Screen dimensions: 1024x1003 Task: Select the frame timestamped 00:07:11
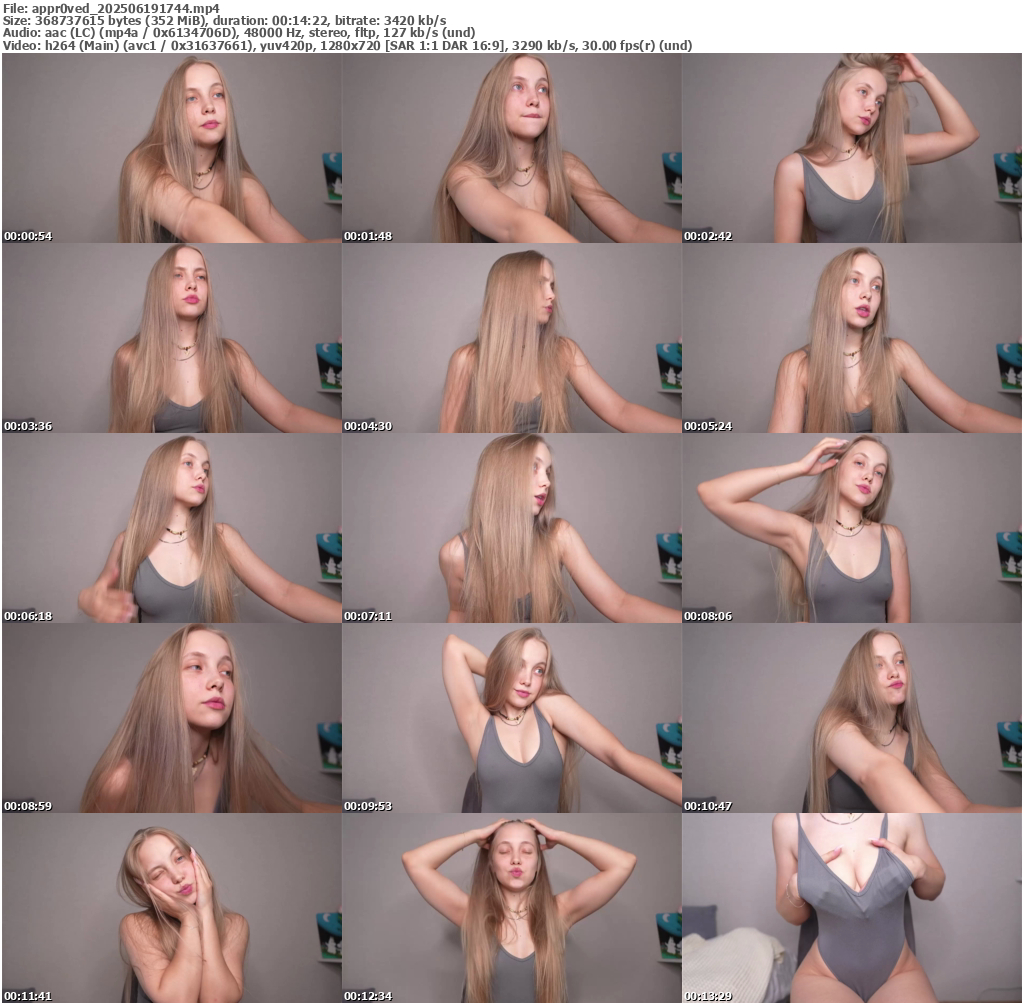click(x=512, y=528)
